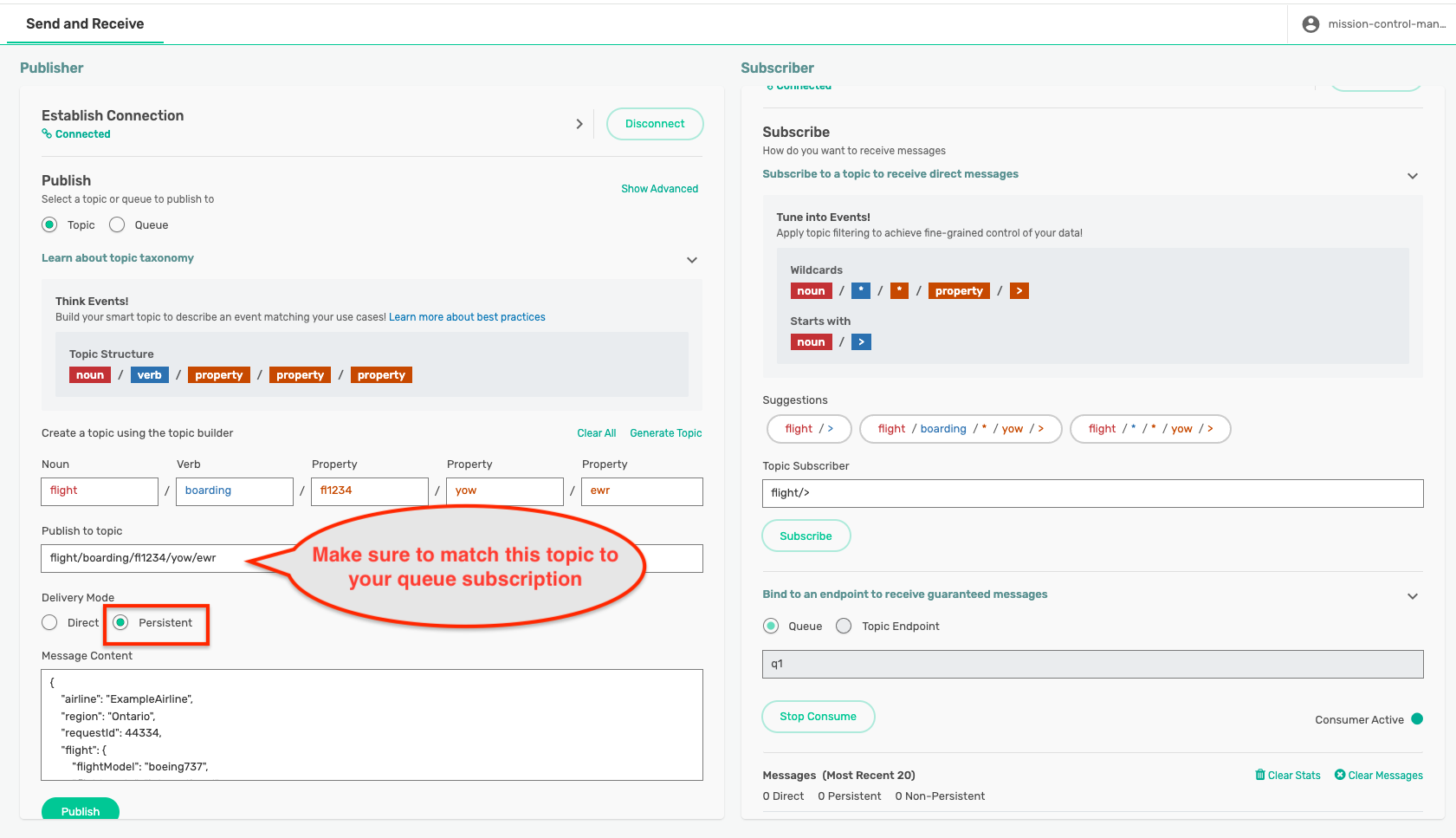Click the blue > tag under Starts with
The height and width of the screenshot is (838, 1456).
pos(861,342)
